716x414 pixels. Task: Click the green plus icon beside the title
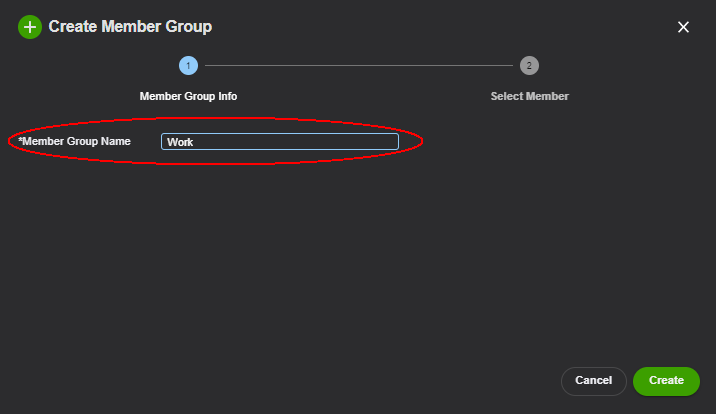coord(30,27)
